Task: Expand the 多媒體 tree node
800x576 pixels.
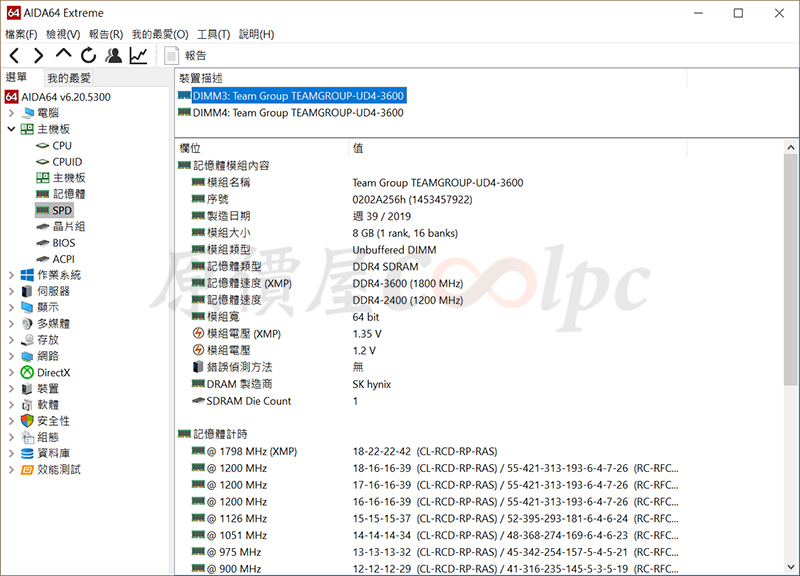Action: coord(11,323)
